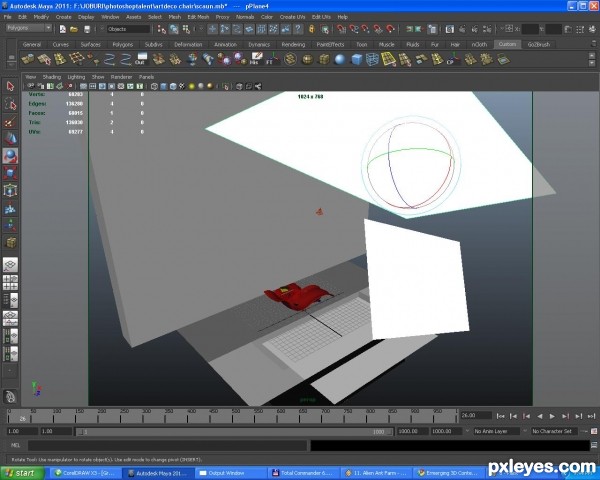The image size is (600, 480).
Task: Switch to the GoZBrush shelf tab
Action: tap(538, 44)
